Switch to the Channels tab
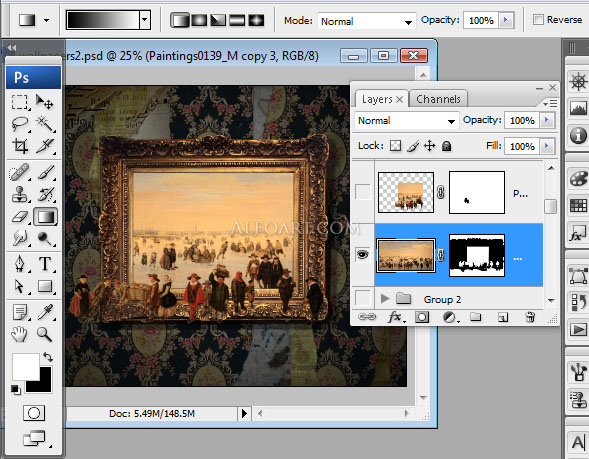The width and height of the screenshot is (589, 459). pyautogui.click(x=438, y=99)
